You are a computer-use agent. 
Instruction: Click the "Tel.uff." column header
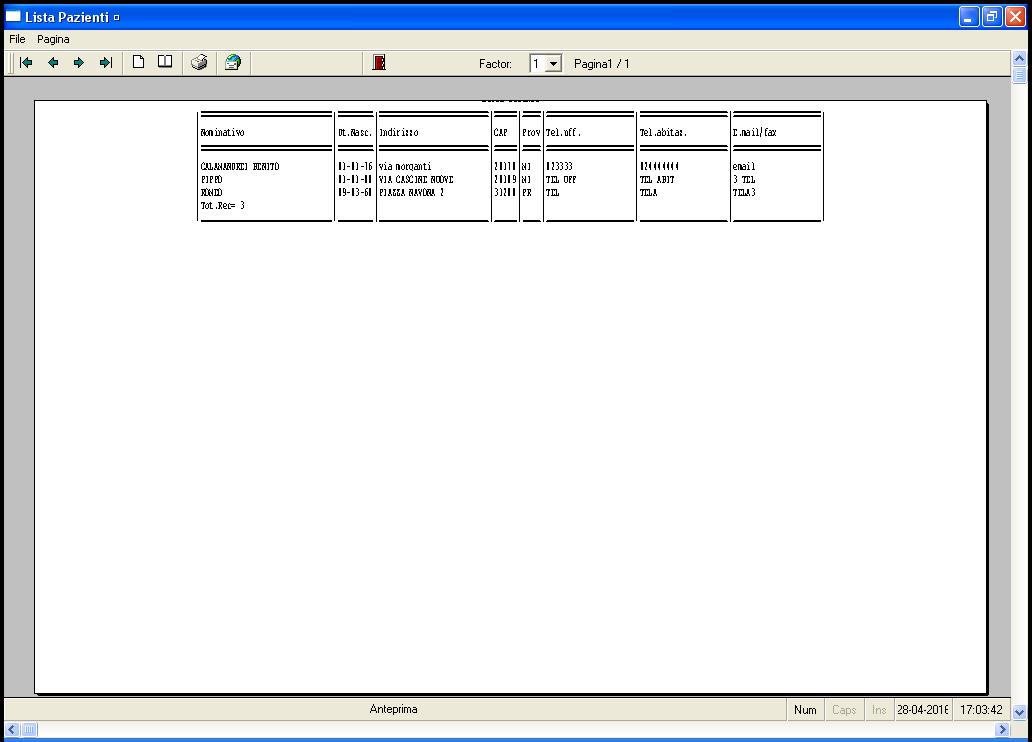pos(563,132)
